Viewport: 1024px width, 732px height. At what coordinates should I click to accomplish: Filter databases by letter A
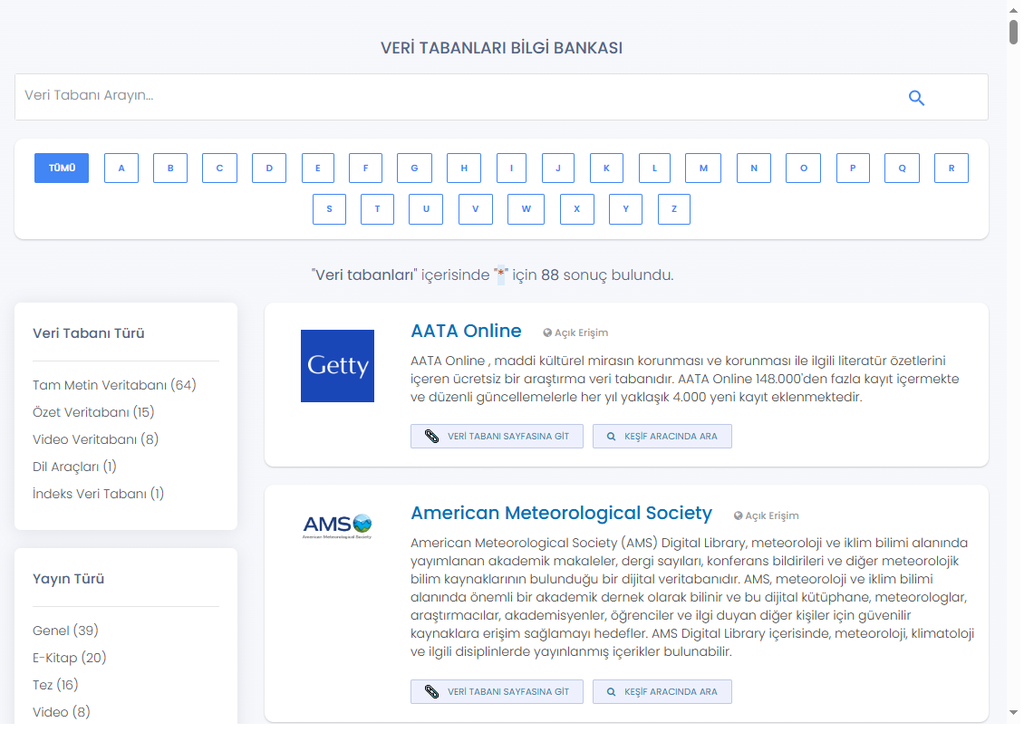pos(121,168)
